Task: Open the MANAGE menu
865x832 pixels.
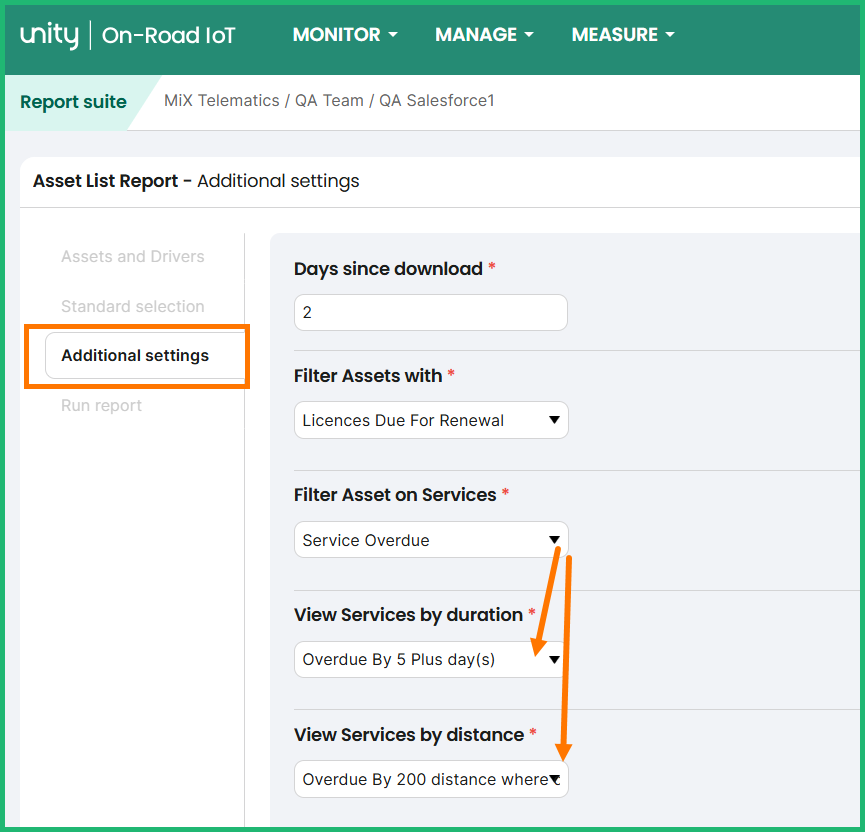Action: click(484, 35)
